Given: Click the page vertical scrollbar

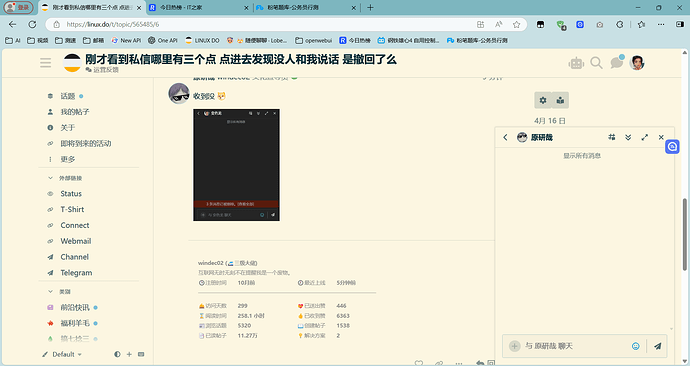Looking at the screenshot, I should click(x=685, y=234).
